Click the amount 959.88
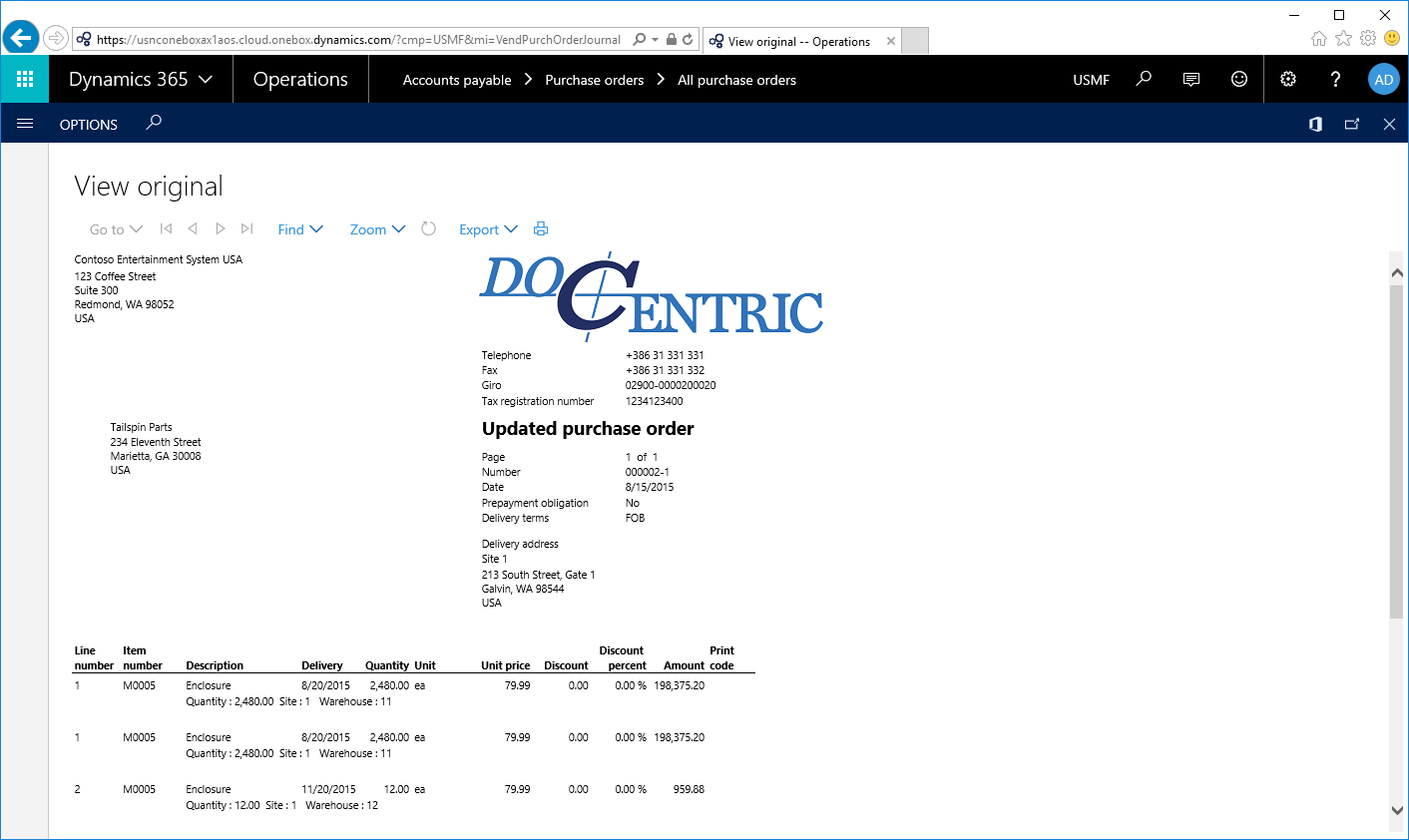Image resolution: width=1409 pixels, height=840 pixels. tap(689, 789)
